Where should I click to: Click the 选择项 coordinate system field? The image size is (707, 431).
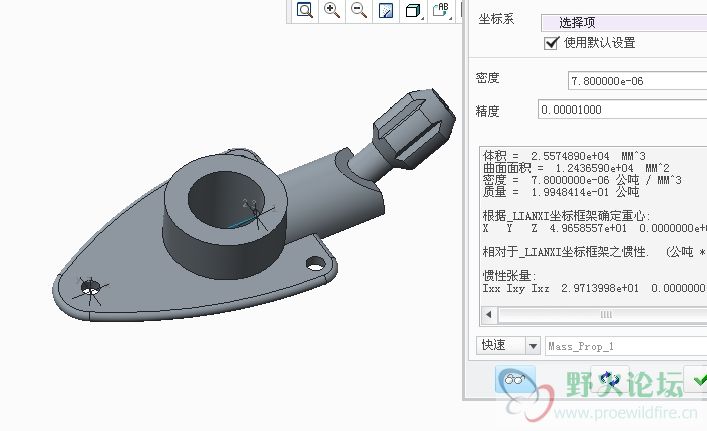click(624, 22)
